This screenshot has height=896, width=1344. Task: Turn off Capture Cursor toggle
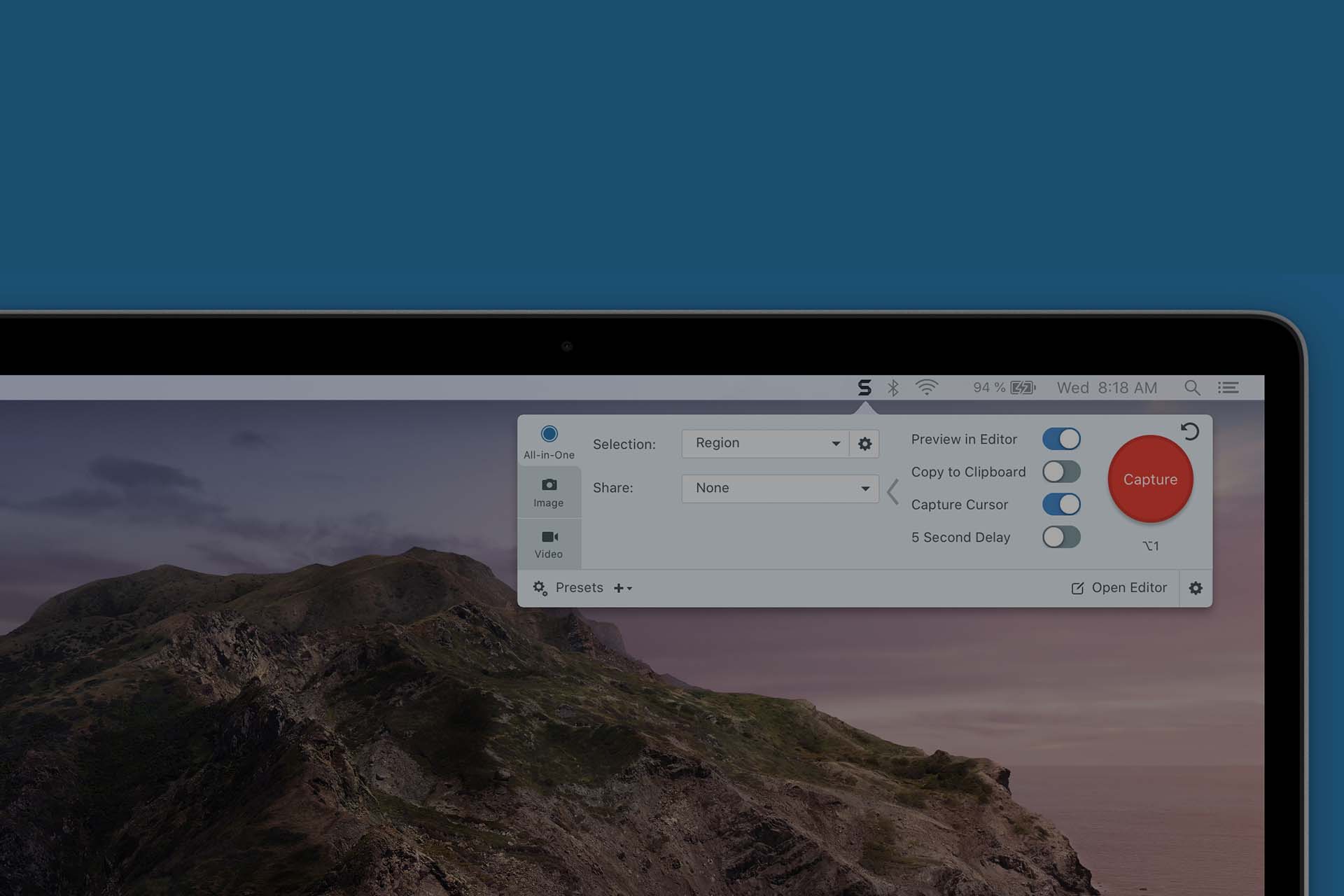(x=1061, y=505)
